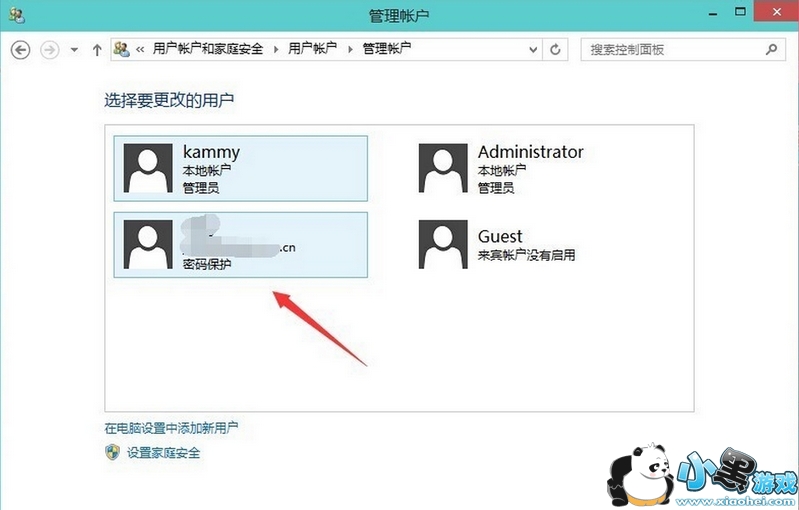
Task: Maximize the 管理帐户 window
Action: (740, 12)
